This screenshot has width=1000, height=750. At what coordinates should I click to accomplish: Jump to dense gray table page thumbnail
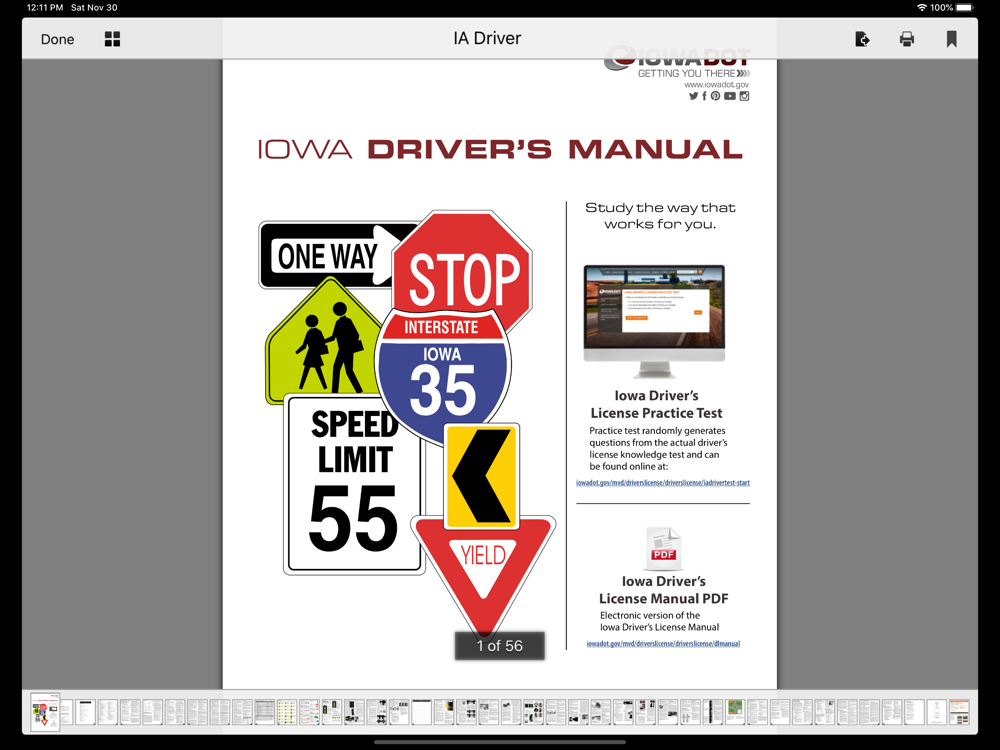tap(265, 712)
